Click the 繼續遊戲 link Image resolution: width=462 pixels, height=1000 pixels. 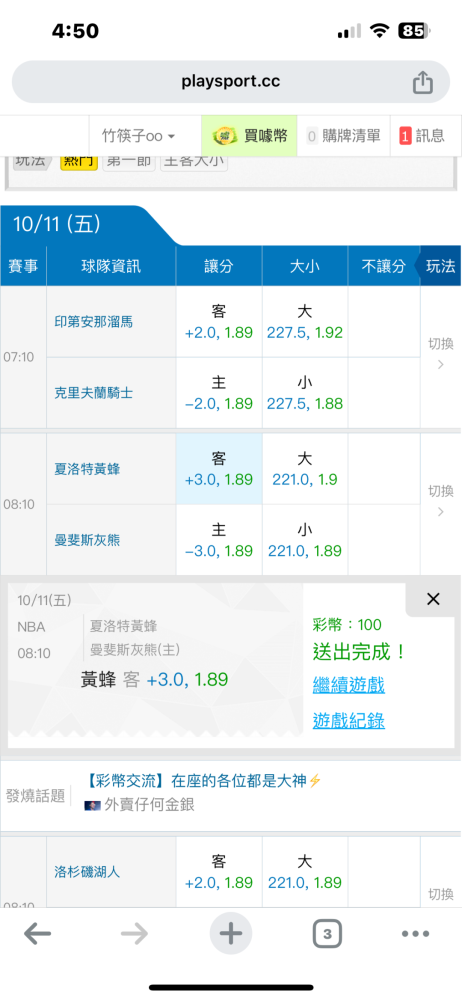click(x=348, y=686)
